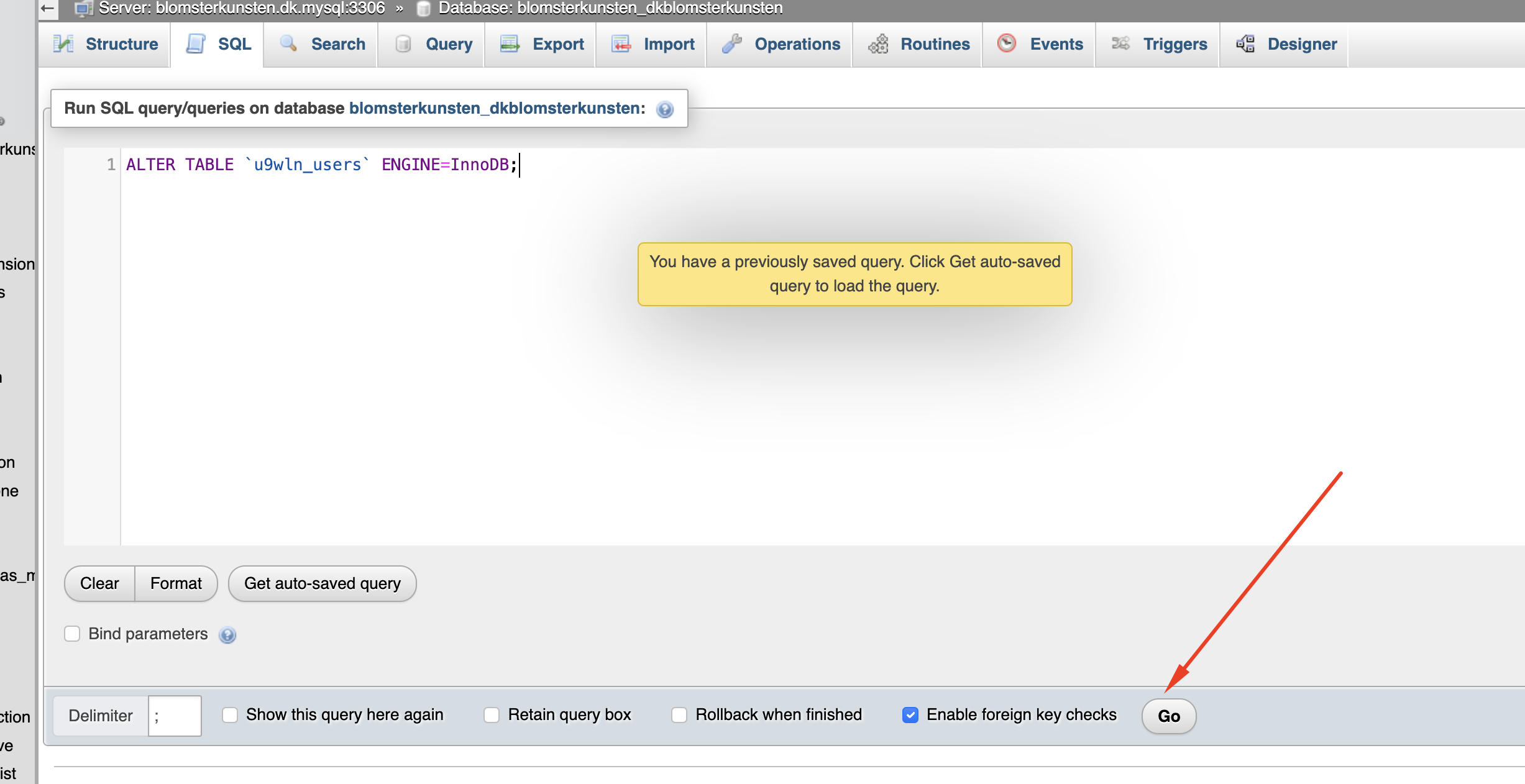Open SQL query help icon
This screenshot has height=784, width=1525.
(665, 110)
